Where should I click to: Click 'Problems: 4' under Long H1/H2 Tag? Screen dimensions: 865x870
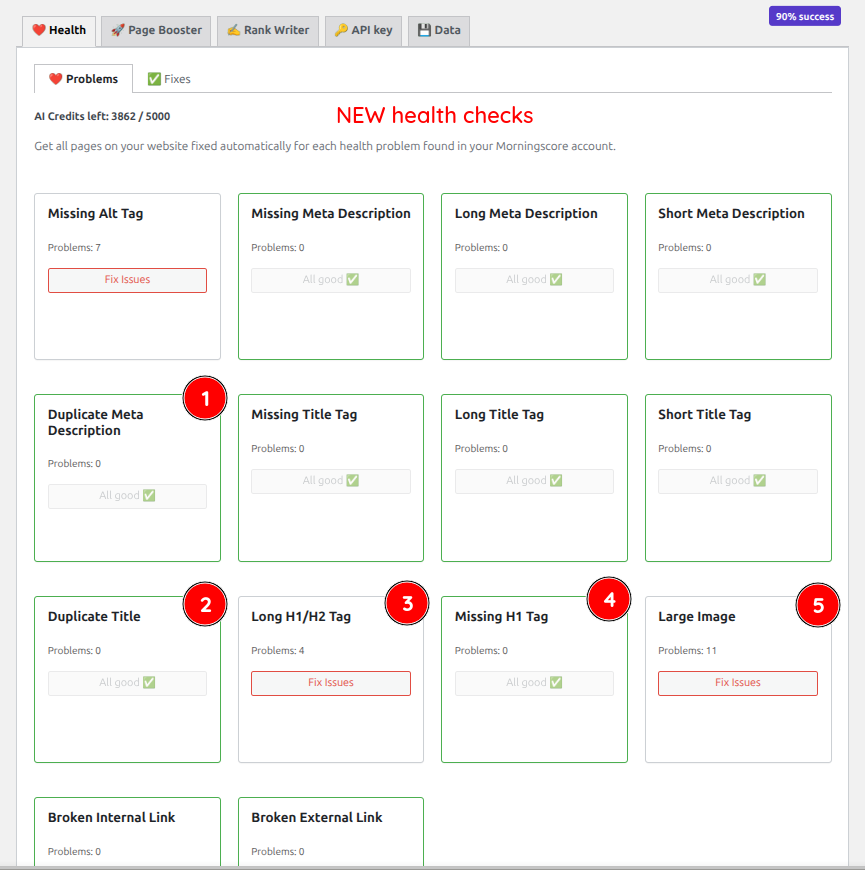[x=278, y=650]
